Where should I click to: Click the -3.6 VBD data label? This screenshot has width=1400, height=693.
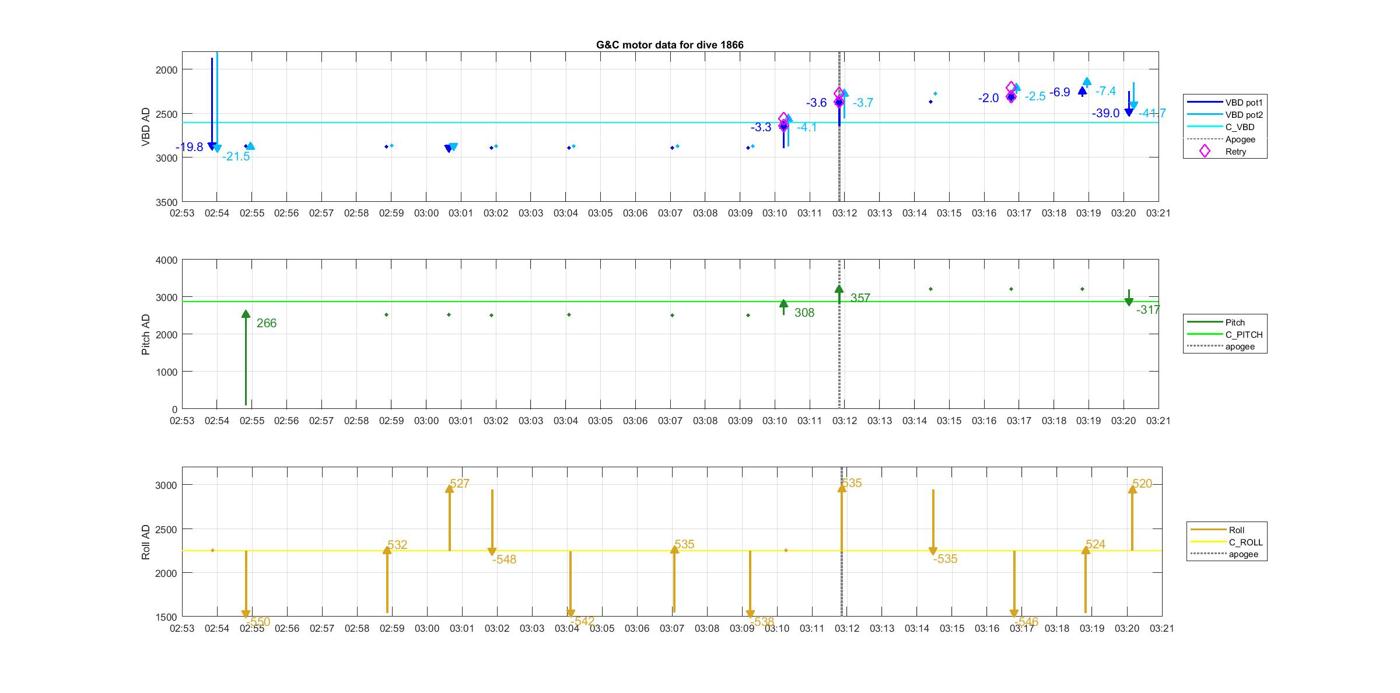817,103
